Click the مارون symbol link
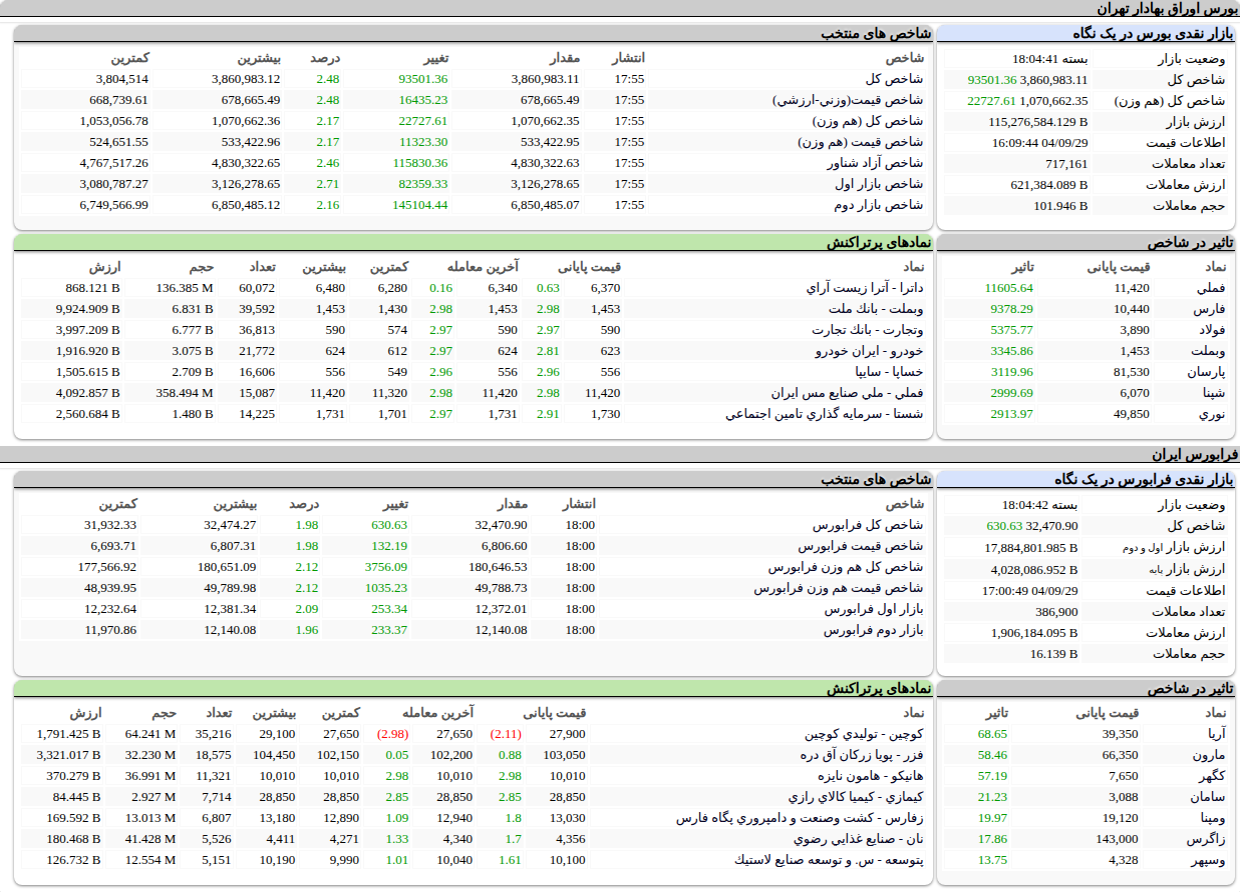 1209,755
